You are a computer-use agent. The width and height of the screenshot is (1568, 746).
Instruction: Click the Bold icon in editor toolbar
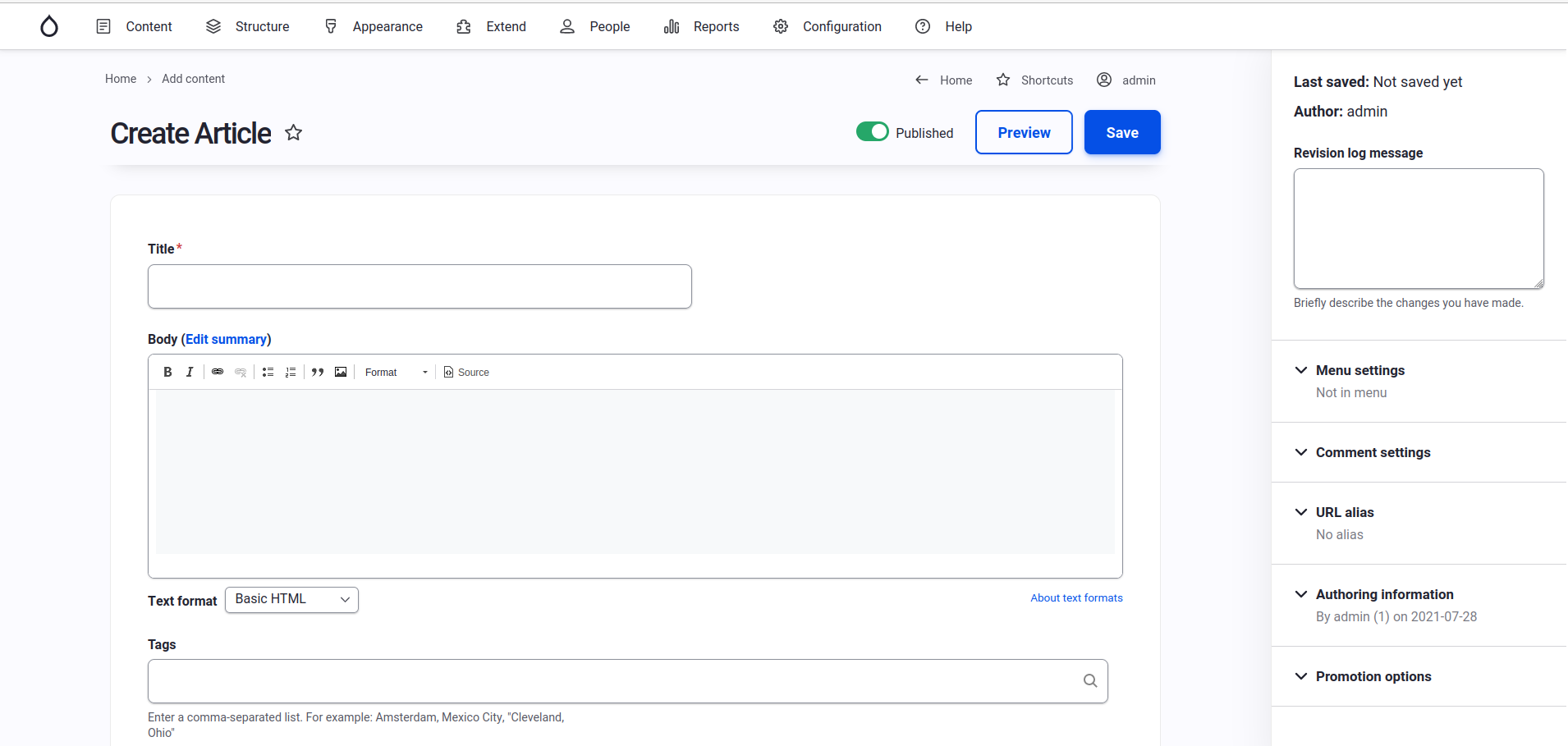click(x=167, y=372)
